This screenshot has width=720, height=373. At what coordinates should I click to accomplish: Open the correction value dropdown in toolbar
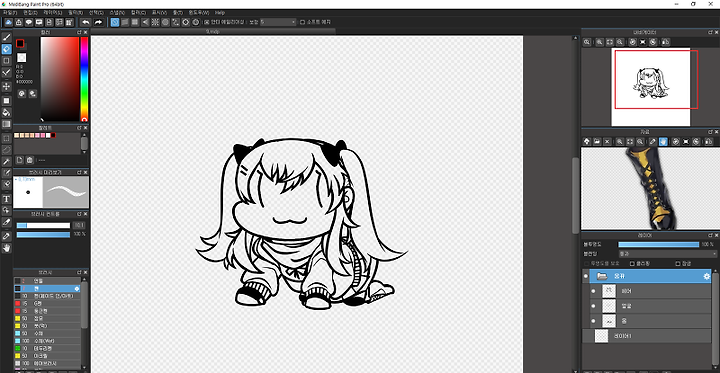279,22
